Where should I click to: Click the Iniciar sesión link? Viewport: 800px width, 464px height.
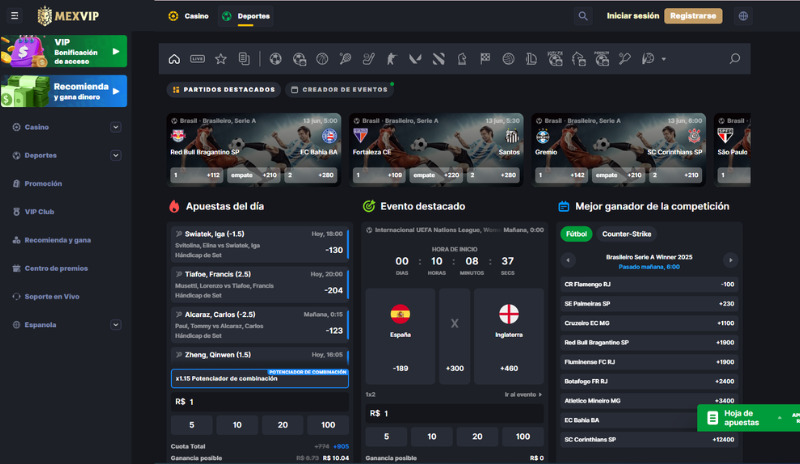point(633,16)
